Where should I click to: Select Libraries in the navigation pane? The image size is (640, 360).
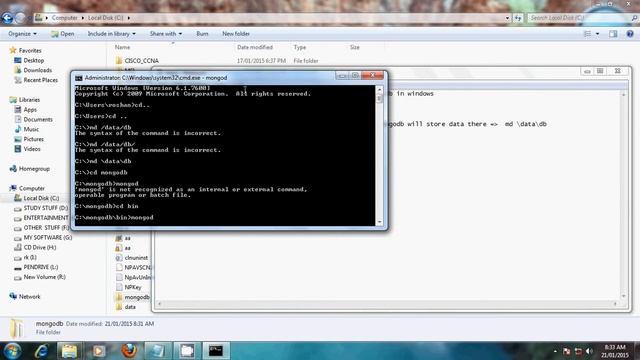point(24,100)
